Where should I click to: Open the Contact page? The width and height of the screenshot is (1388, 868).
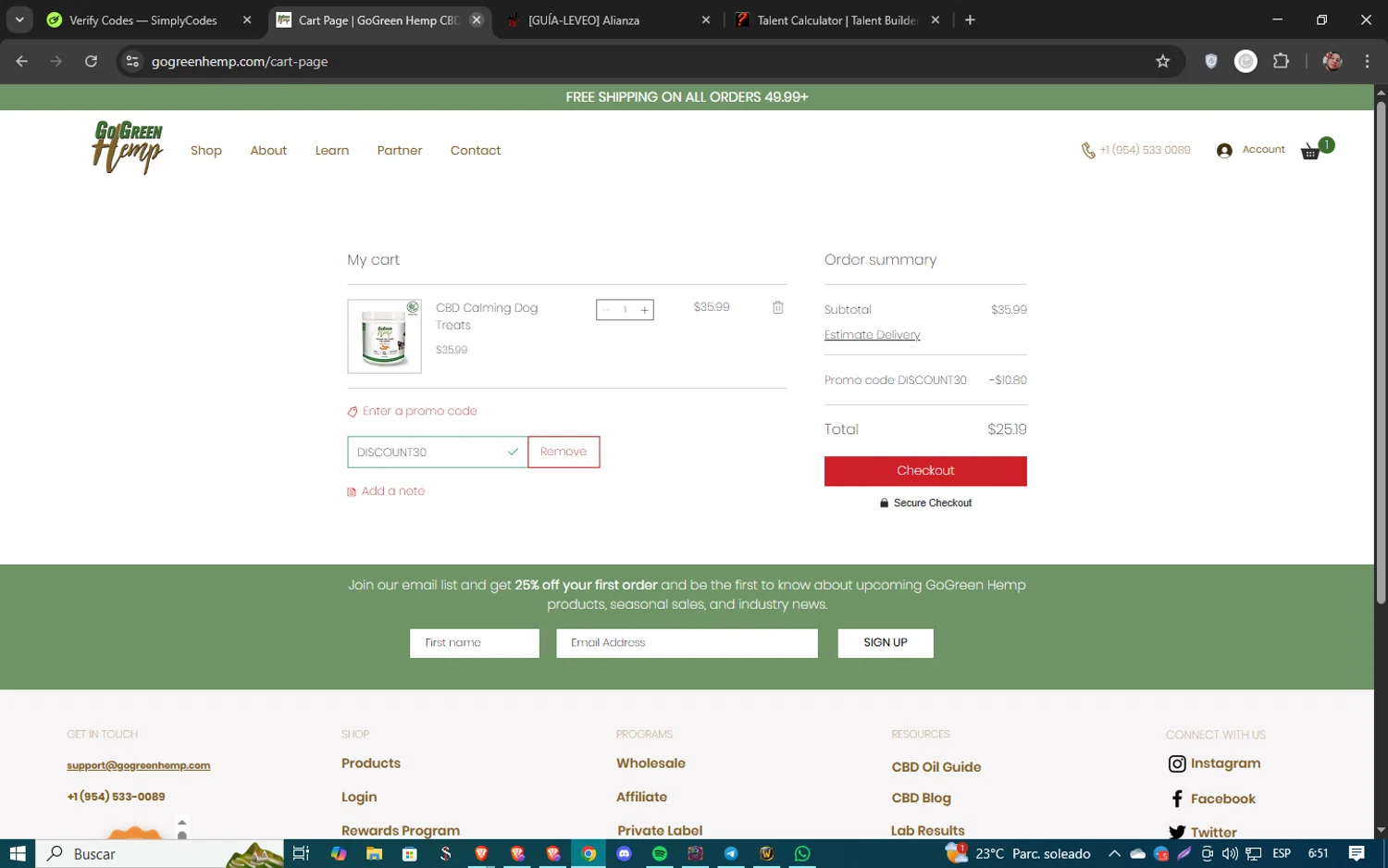pos(476,150)
